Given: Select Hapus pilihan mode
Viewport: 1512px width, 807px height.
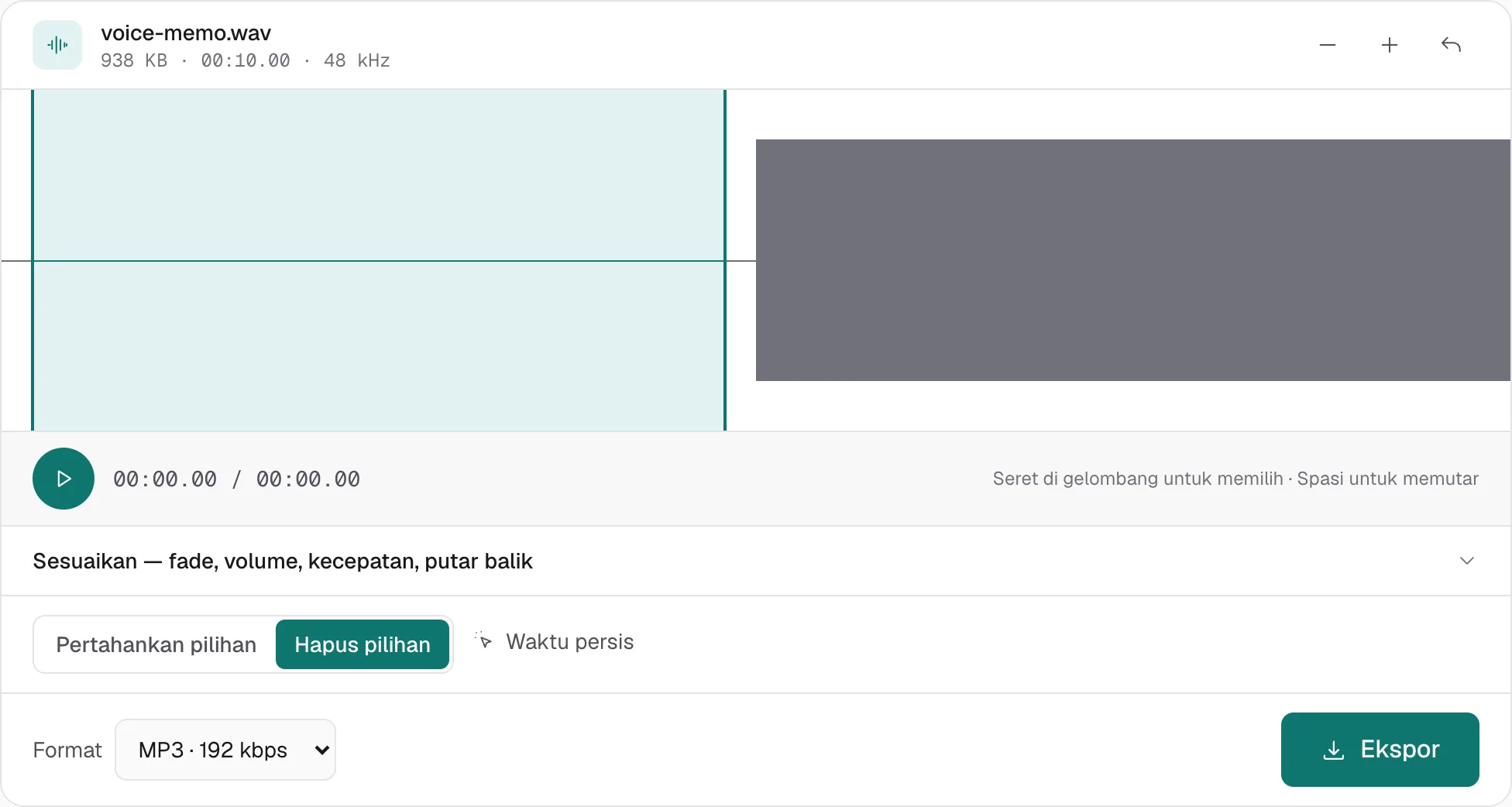Looking at the screenshot, I should click(x=363, y=644).
